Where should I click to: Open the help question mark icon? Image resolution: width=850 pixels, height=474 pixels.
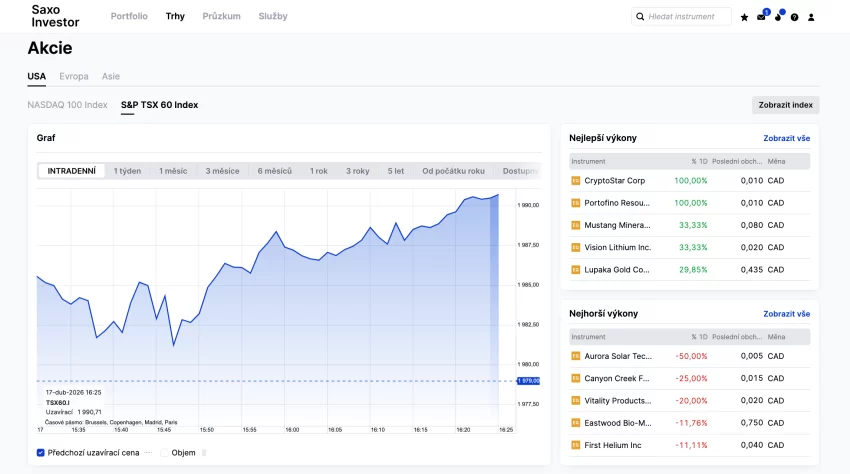pyautogui.click(x=794, y=17)
